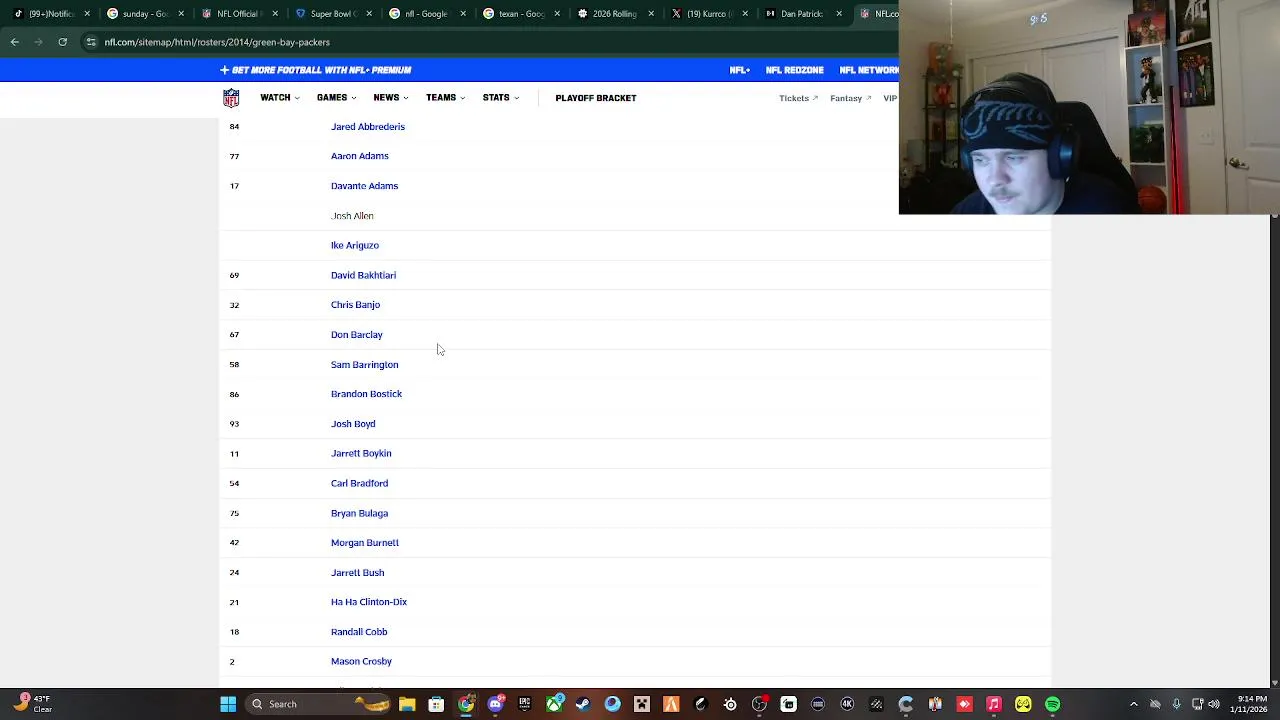Expand the TEAMS dropdown menu
Image resolution: width=1280 pixels, height=720 pixels.
point(446,98)
